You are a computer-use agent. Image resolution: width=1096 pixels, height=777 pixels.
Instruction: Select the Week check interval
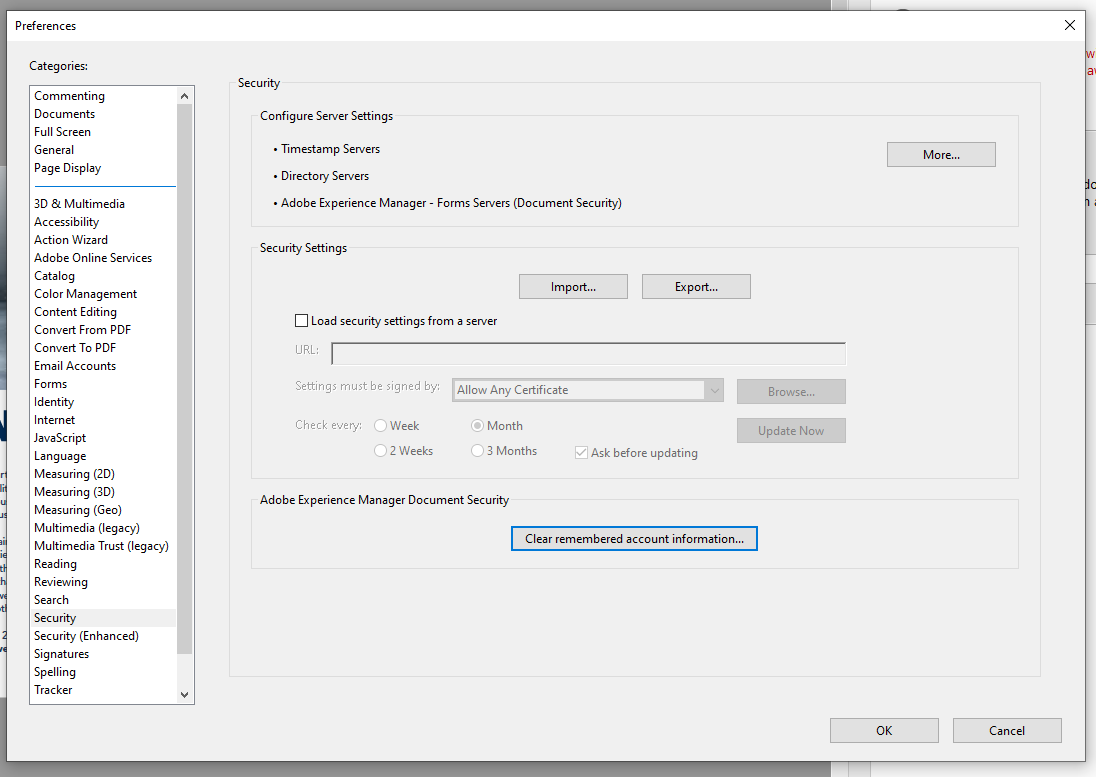(x=380, y=425)
